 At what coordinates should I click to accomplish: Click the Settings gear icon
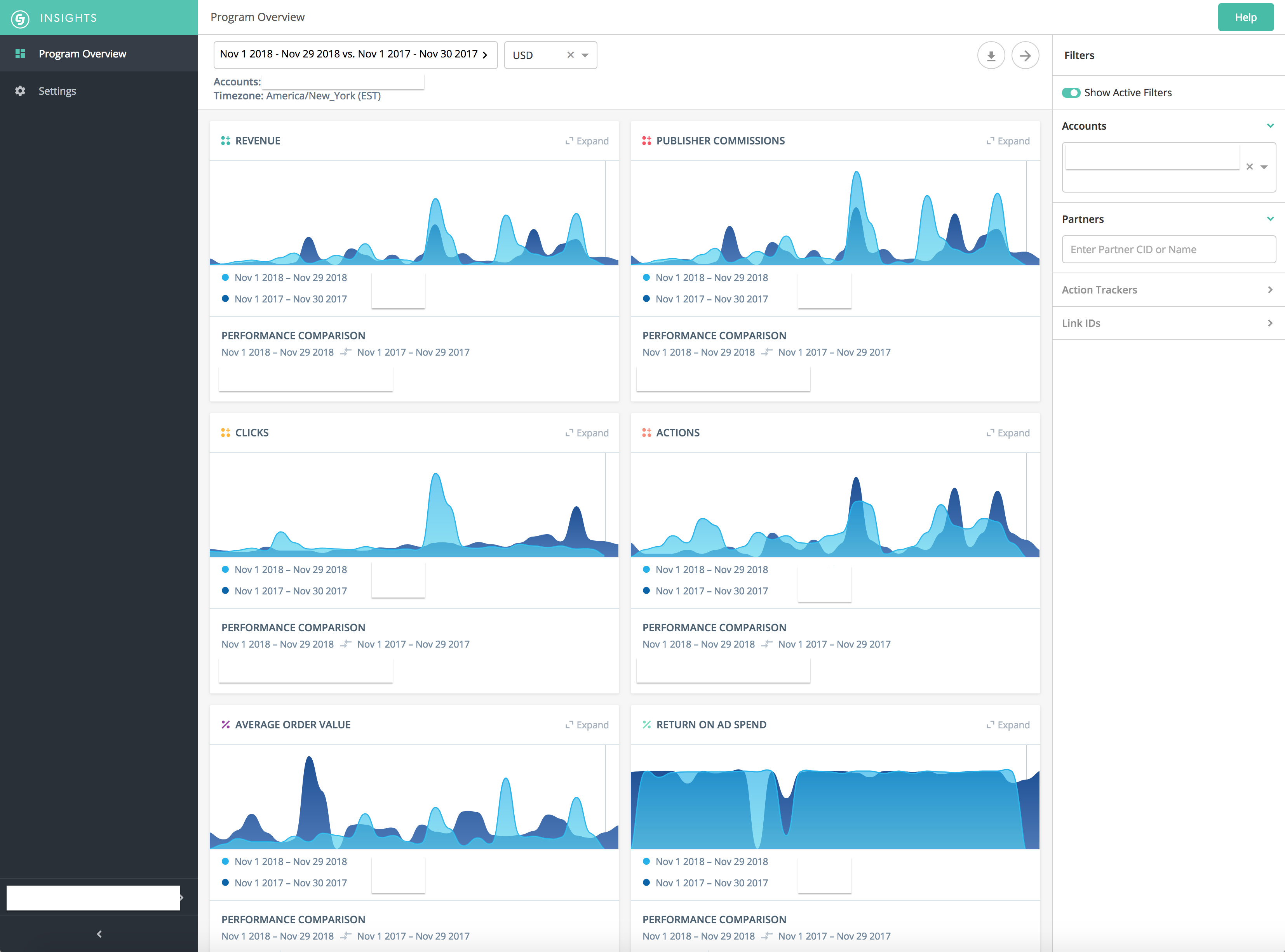point(20,91)
